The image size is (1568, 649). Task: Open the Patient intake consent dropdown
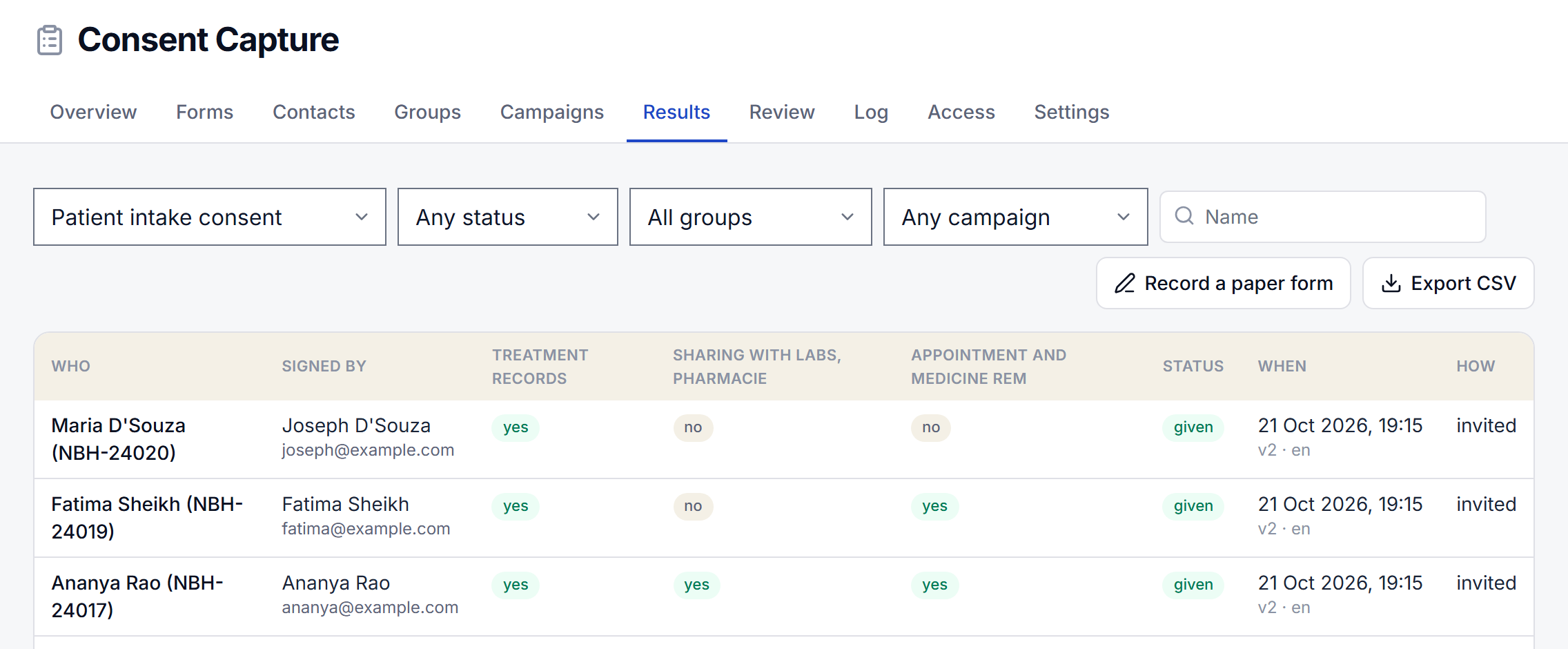point(210,217)
